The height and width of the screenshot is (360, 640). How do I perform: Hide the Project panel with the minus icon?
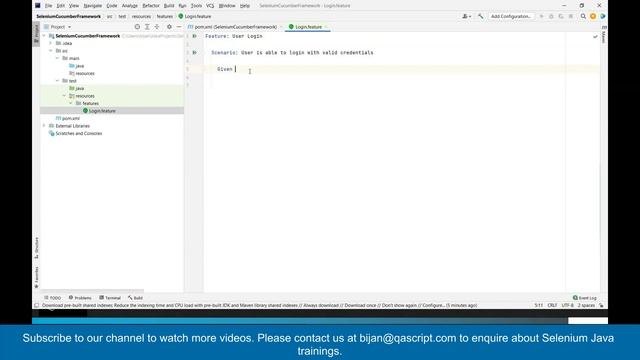click(x=179, y=27)
